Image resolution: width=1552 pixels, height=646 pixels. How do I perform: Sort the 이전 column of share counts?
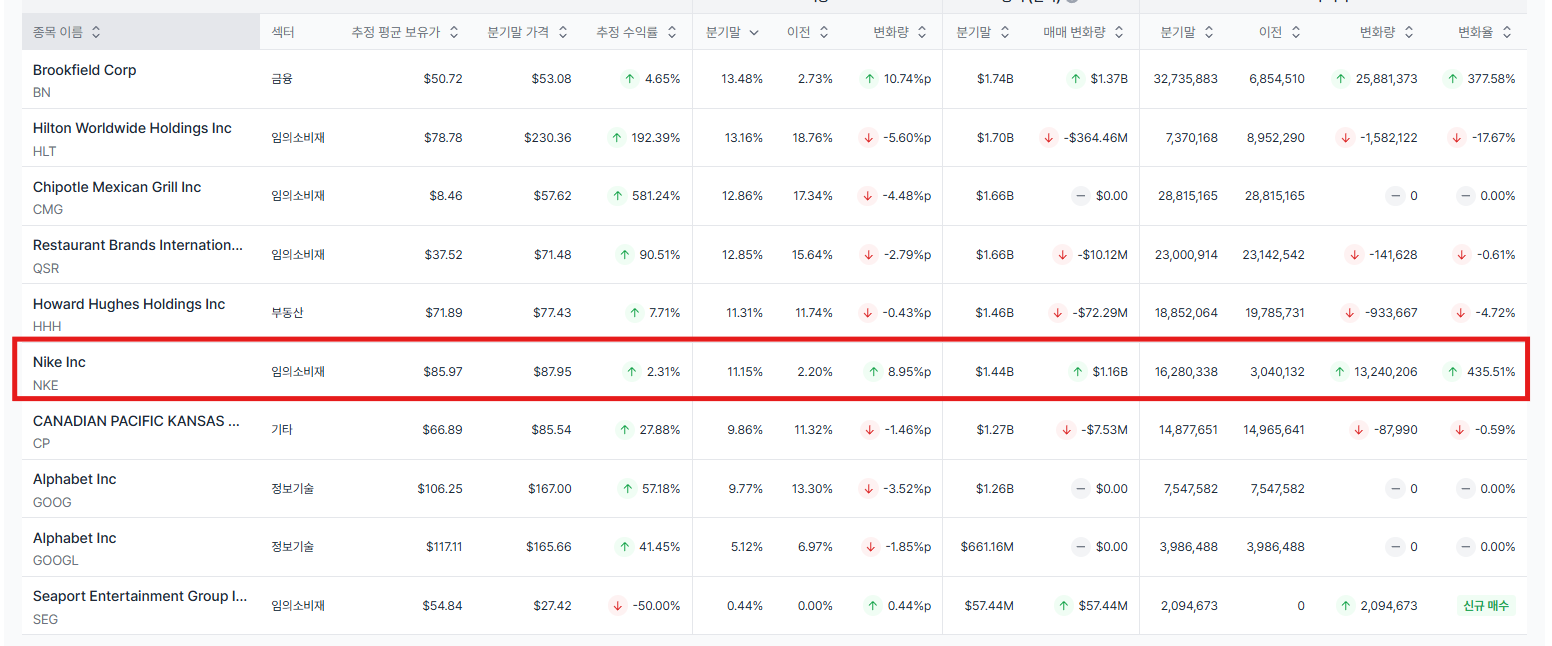pos(1296,32)
